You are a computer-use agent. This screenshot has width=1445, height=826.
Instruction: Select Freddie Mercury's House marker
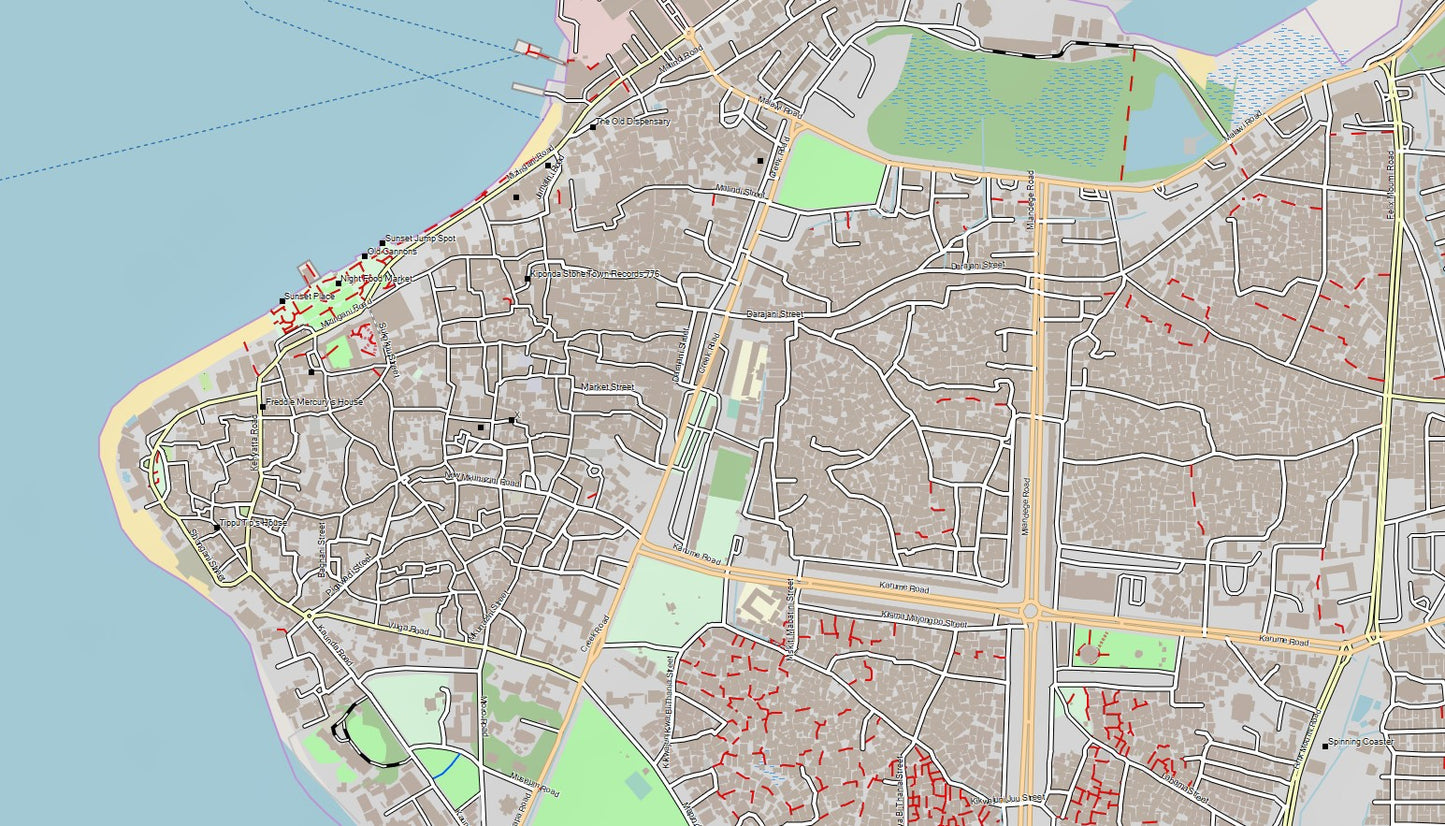[x=263, y=407]
